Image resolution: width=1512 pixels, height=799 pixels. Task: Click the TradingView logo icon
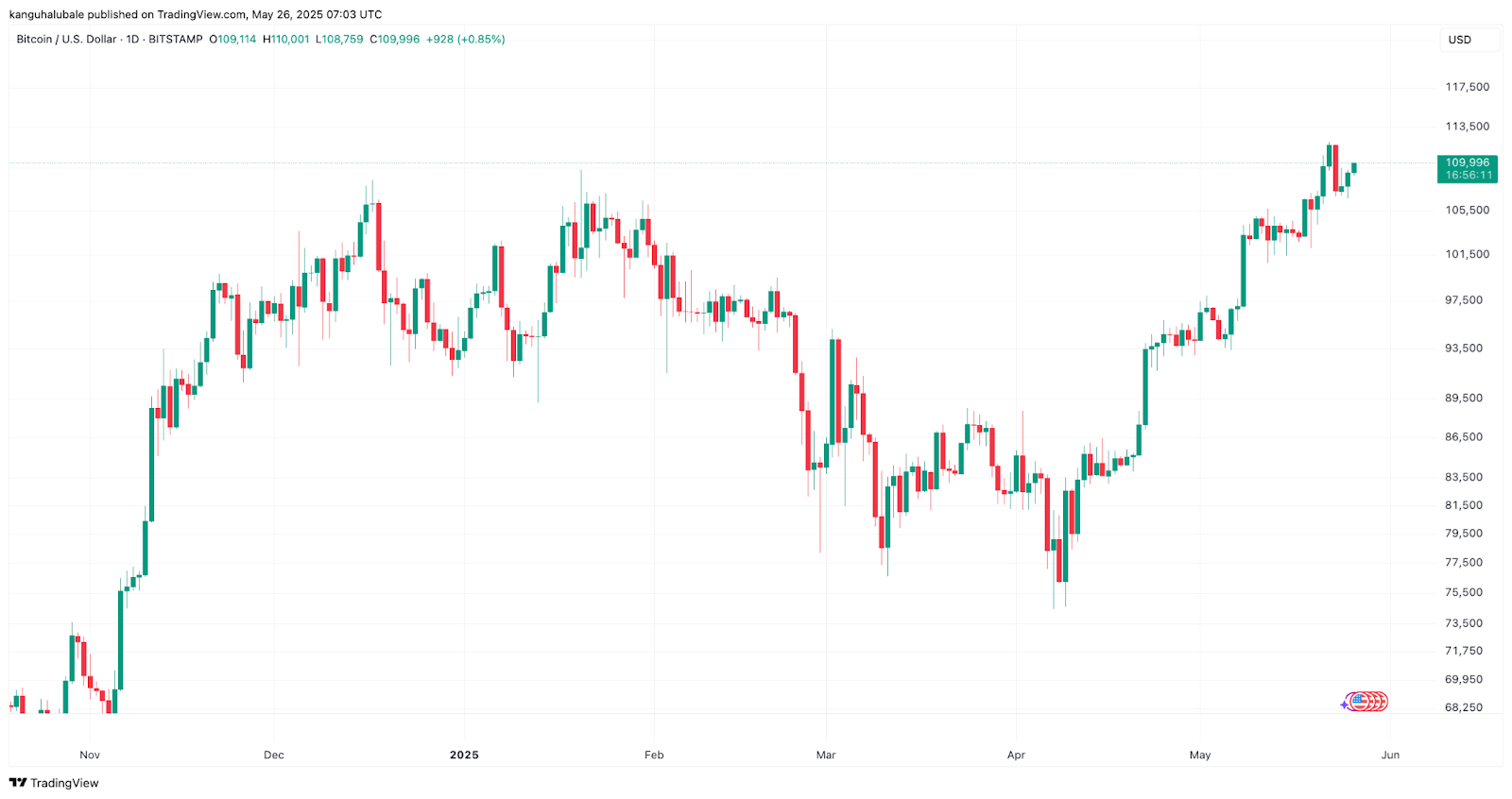click(17, 783)
